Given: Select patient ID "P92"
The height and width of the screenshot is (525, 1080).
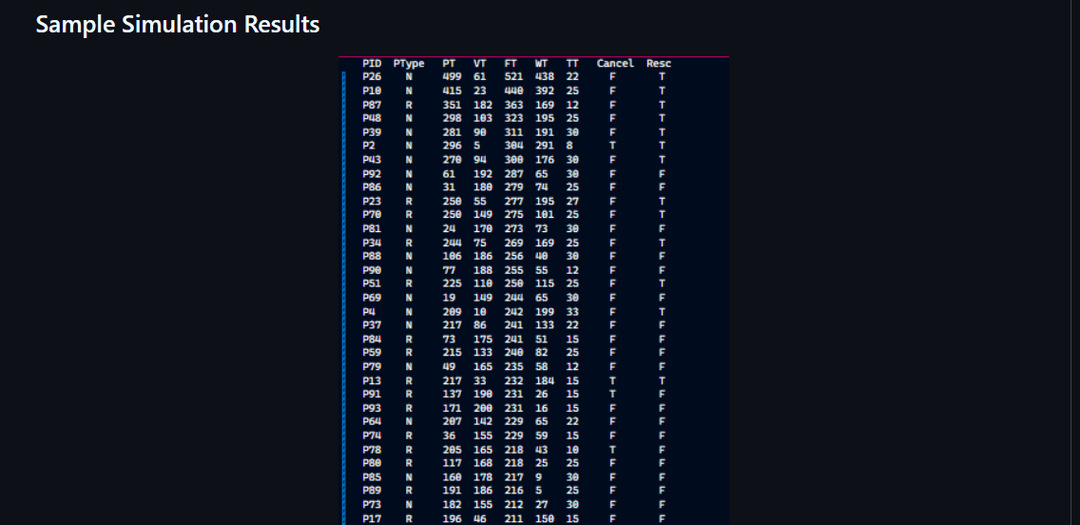Looking at the screenshot, I should (x=372, y=174).
